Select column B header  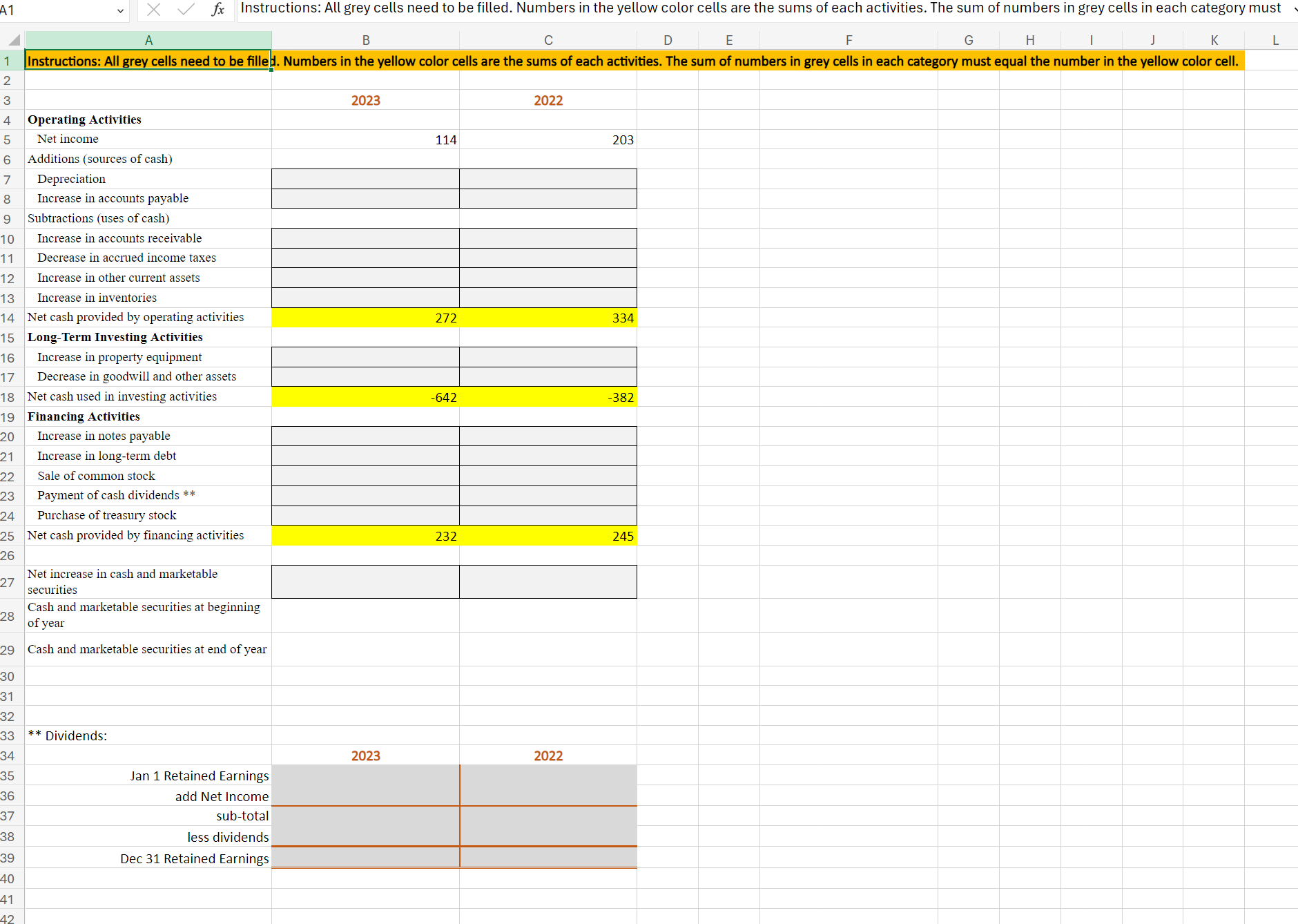(366, 39)
